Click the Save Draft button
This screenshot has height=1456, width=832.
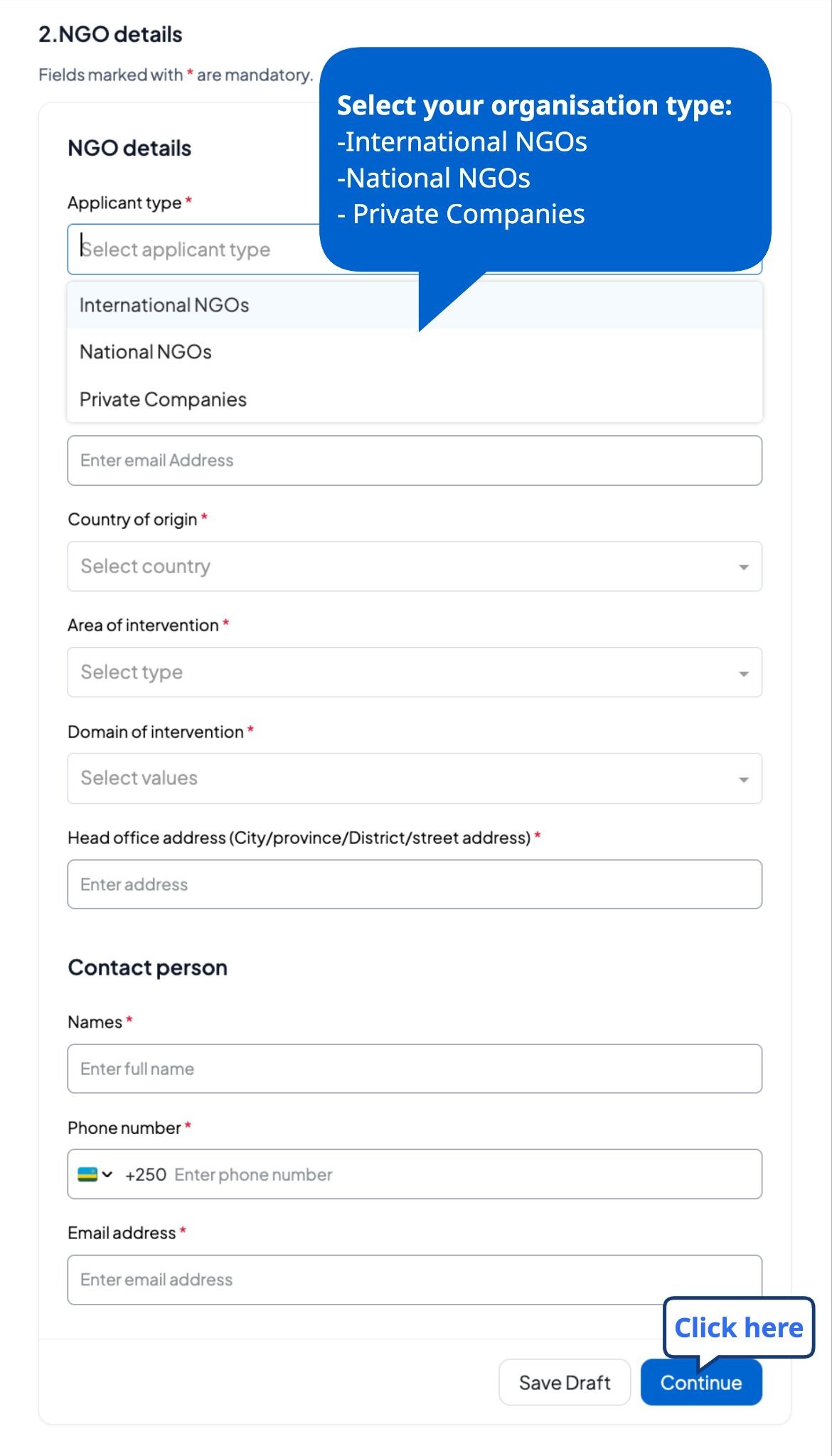click(x=565, y=1383)
